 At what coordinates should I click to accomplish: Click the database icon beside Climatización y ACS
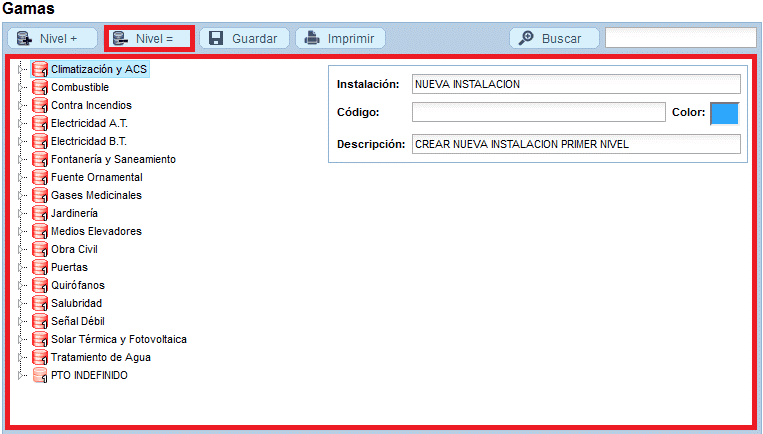tap(40, 70)
